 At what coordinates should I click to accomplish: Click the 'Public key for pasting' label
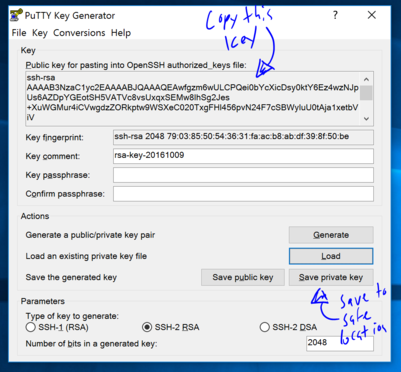136,65
